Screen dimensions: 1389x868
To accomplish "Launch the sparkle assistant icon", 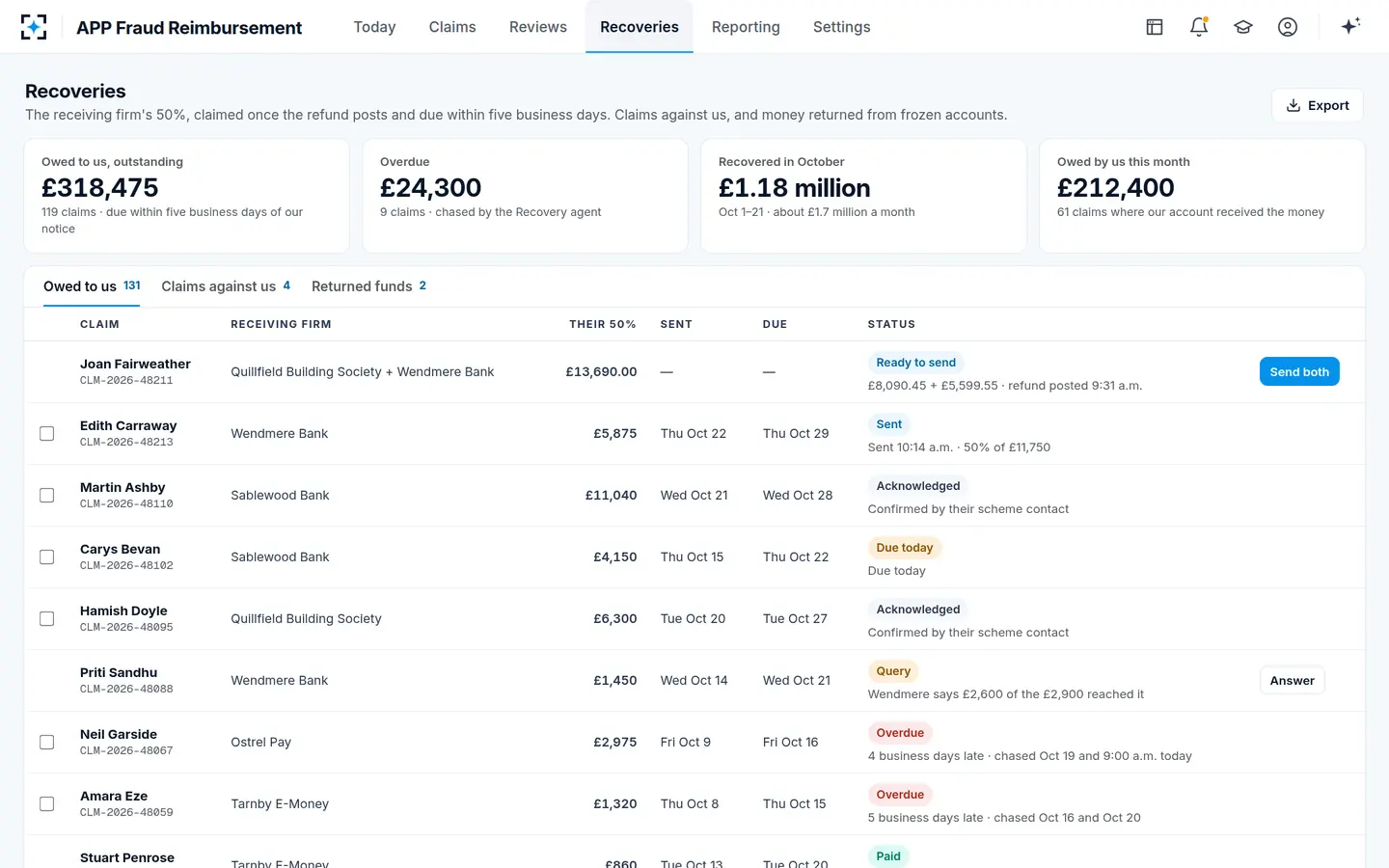I will click(1350, 26).
